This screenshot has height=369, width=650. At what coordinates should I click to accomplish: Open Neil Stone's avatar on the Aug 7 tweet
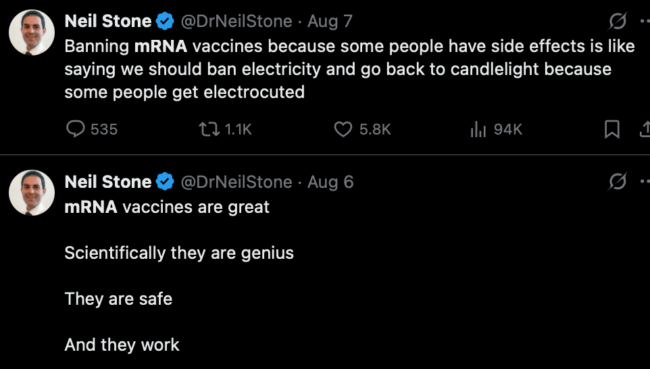pos(32,32)
